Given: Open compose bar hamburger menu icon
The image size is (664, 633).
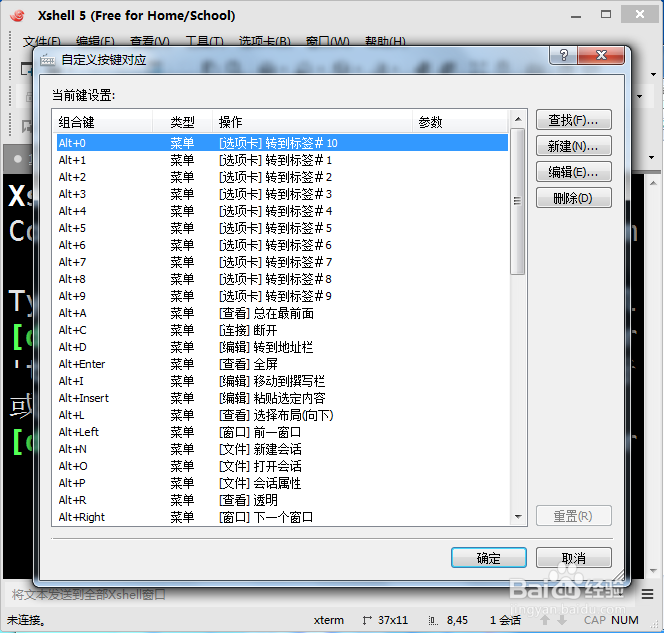Looking at the screenshot, I should 647,594.
